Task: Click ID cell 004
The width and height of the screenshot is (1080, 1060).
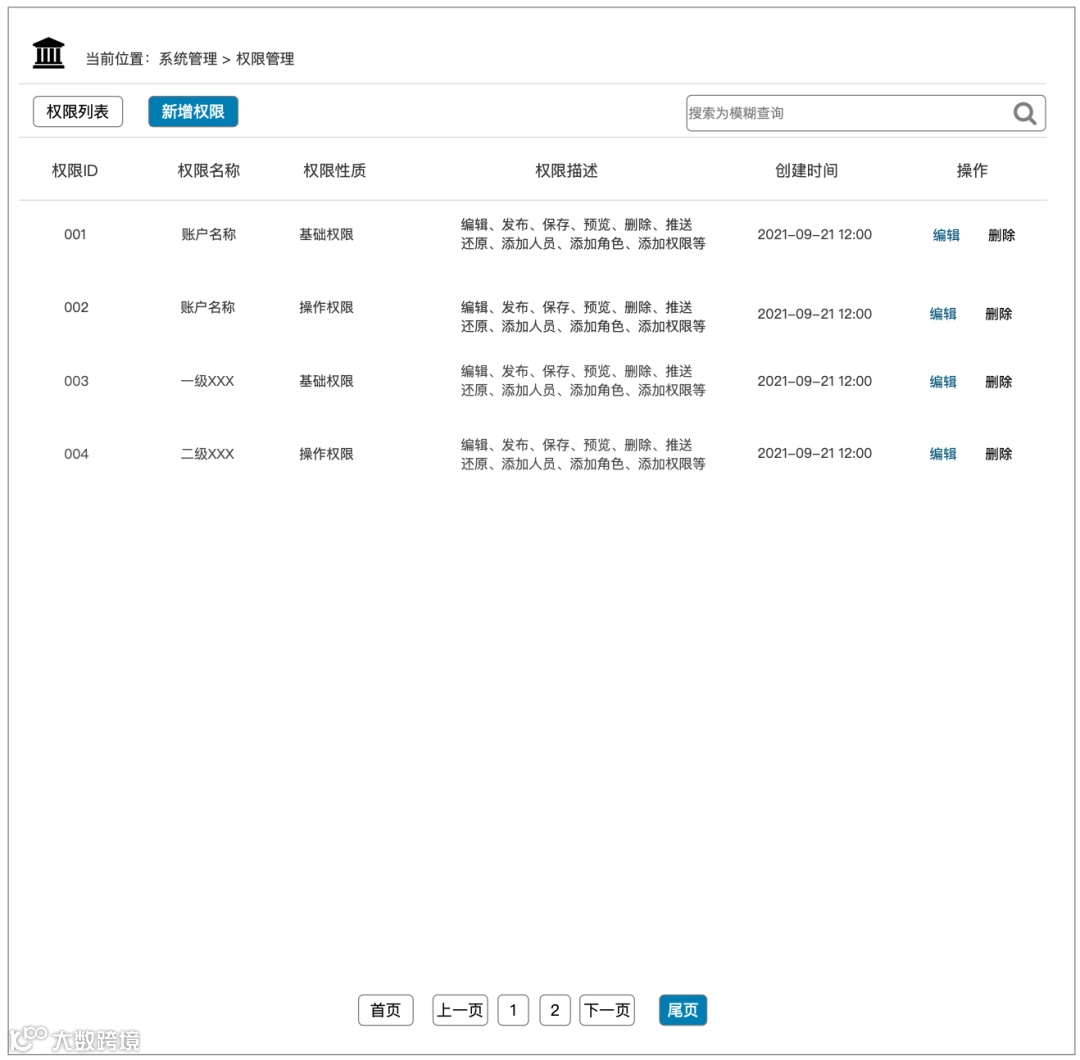Action: point(76,455)
